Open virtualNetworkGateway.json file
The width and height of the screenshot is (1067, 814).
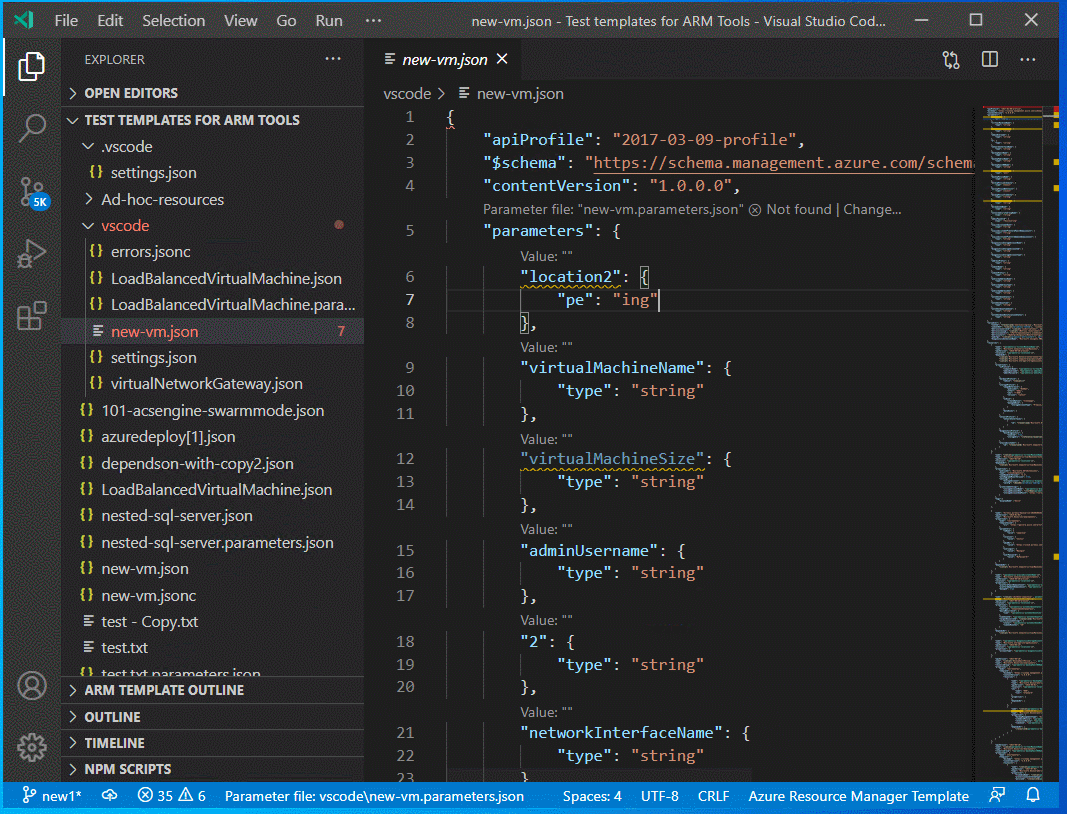tap(212, 384)
